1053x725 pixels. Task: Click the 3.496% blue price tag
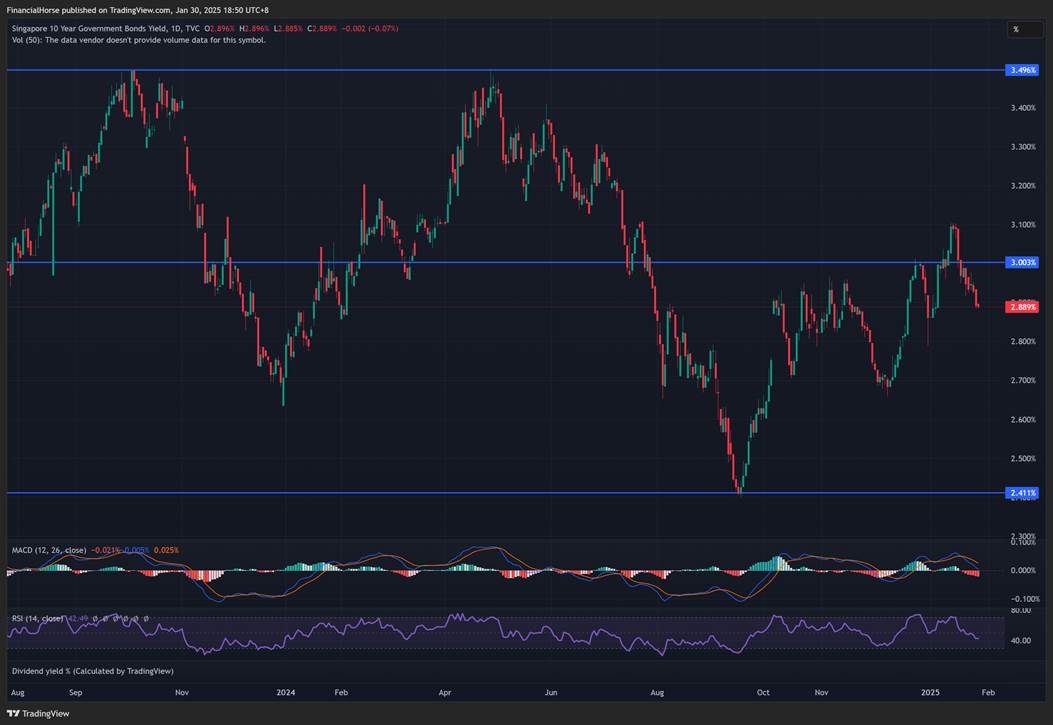tap(1021, 70)
